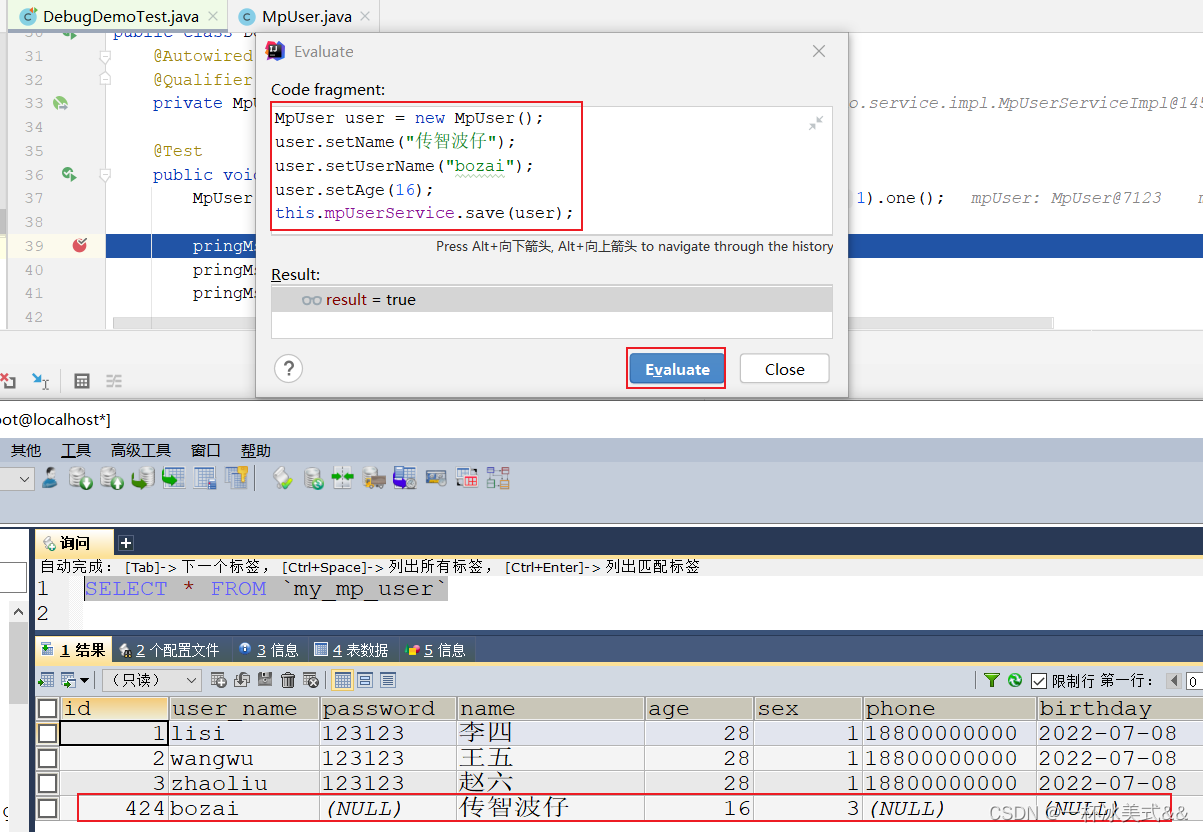Viewport: 1203px width, 832px height.
Task: Check the row checkbox for bozai
Action: click(47, 808)
